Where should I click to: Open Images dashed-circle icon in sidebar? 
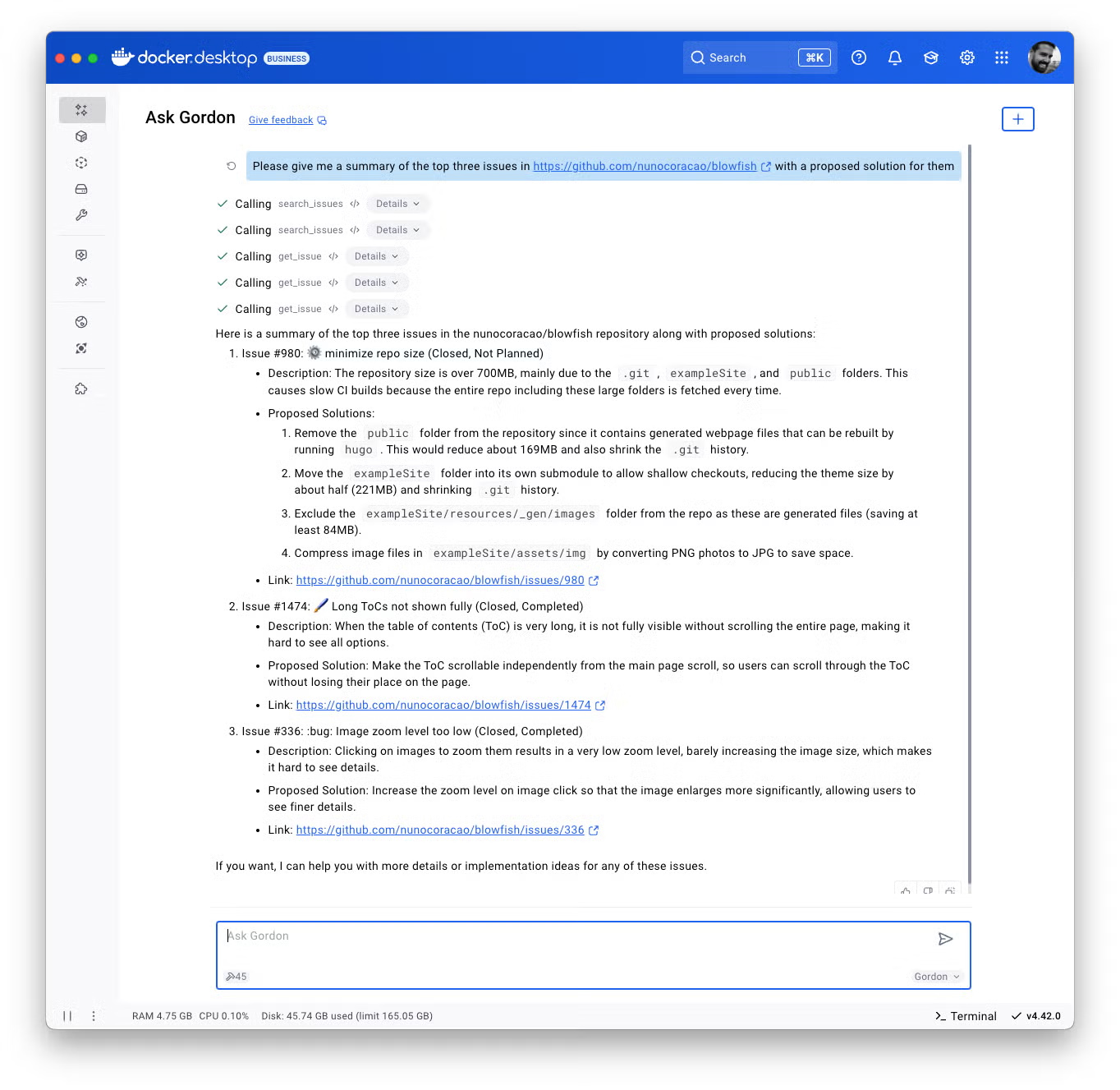pyautogui.click(x=81, y=163)
